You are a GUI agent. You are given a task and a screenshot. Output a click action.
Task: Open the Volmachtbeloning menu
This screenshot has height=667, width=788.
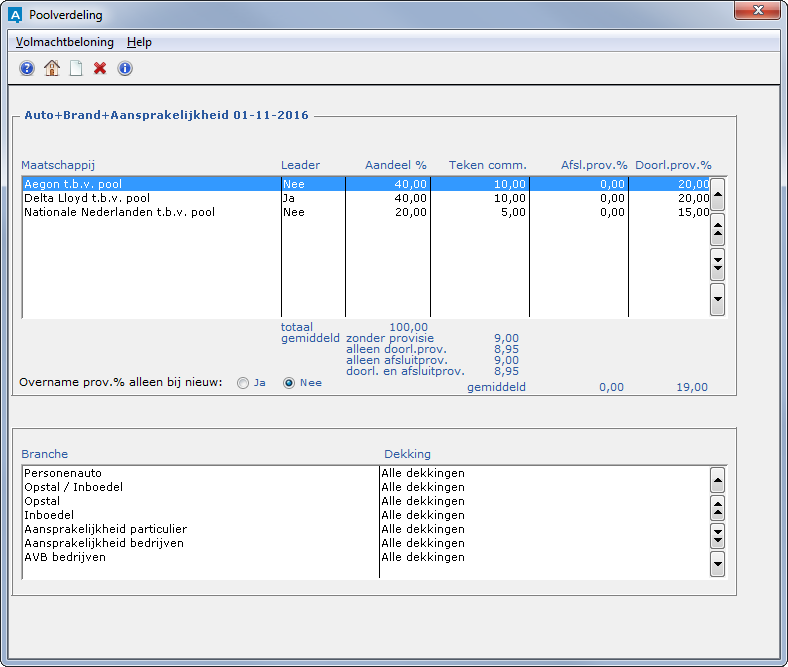[x=64, y=42]
